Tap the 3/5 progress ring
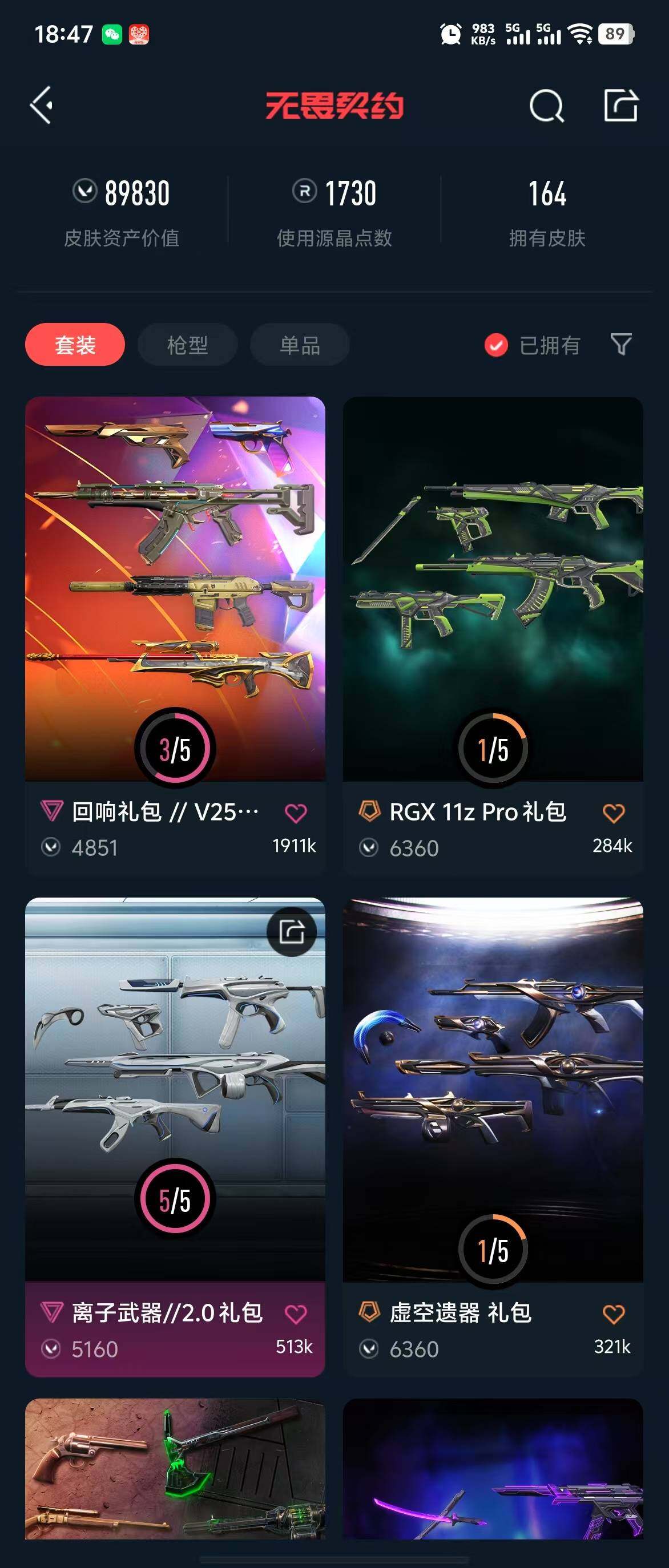The image size is (669, 1568). [175, 749]
